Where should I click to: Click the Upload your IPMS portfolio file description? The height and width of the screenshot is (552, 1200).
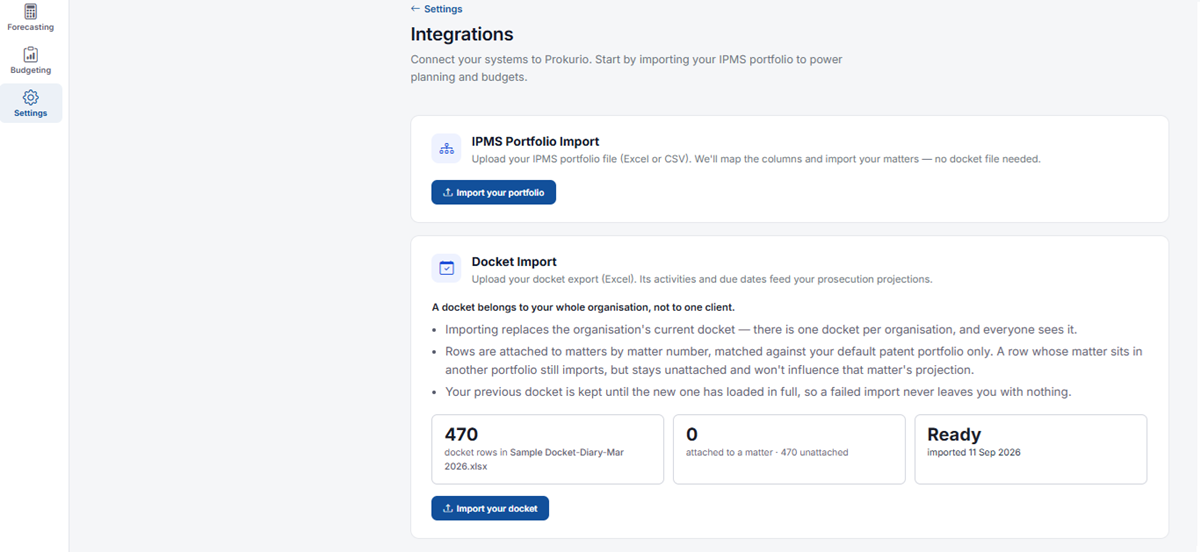coord(756,159)
